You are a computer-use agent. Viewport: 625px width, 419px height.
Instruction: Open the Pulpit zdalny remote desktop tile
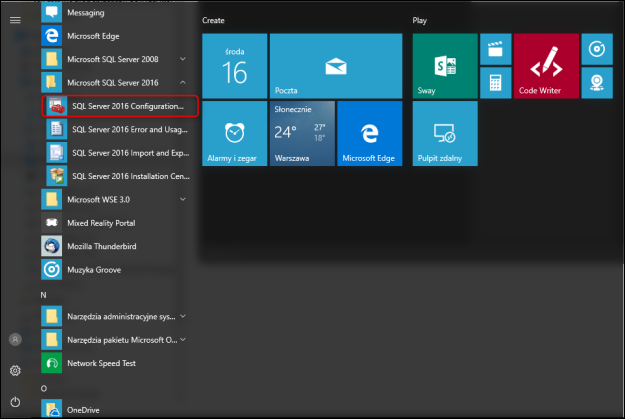pos(444,134)
